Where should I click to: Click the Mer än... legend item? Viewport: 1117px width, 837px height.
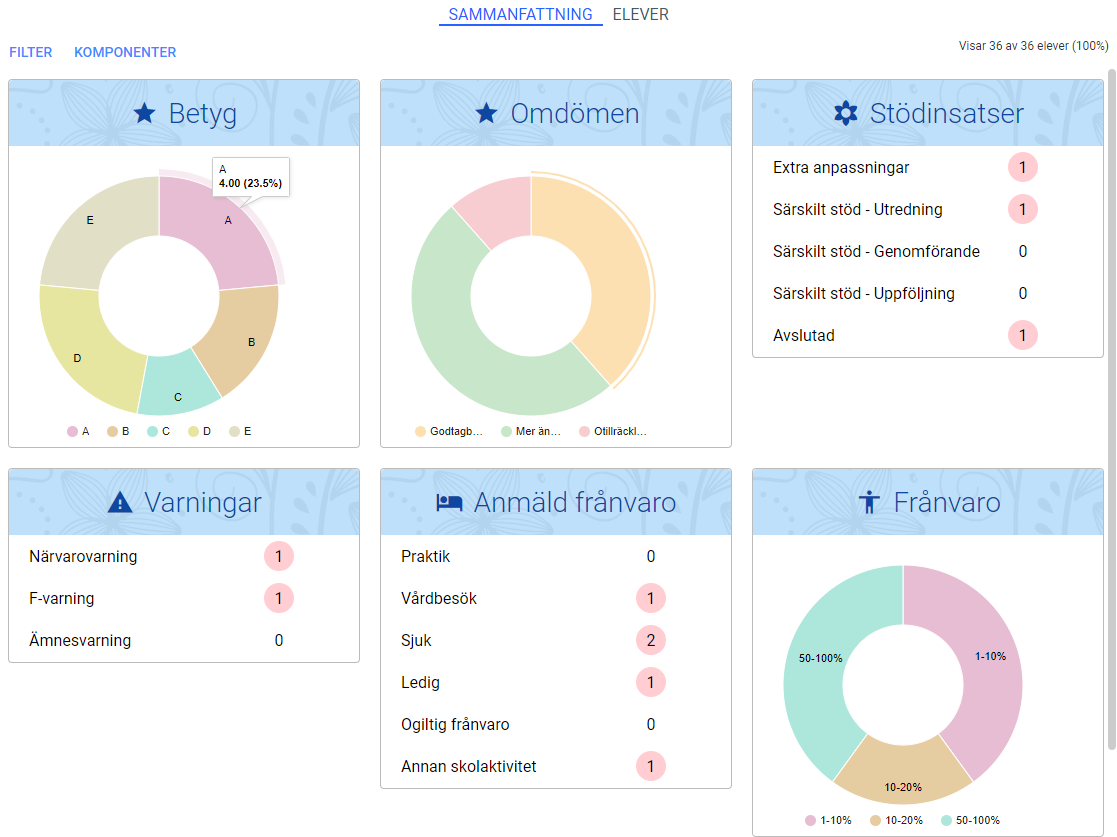tap(531, 431)
